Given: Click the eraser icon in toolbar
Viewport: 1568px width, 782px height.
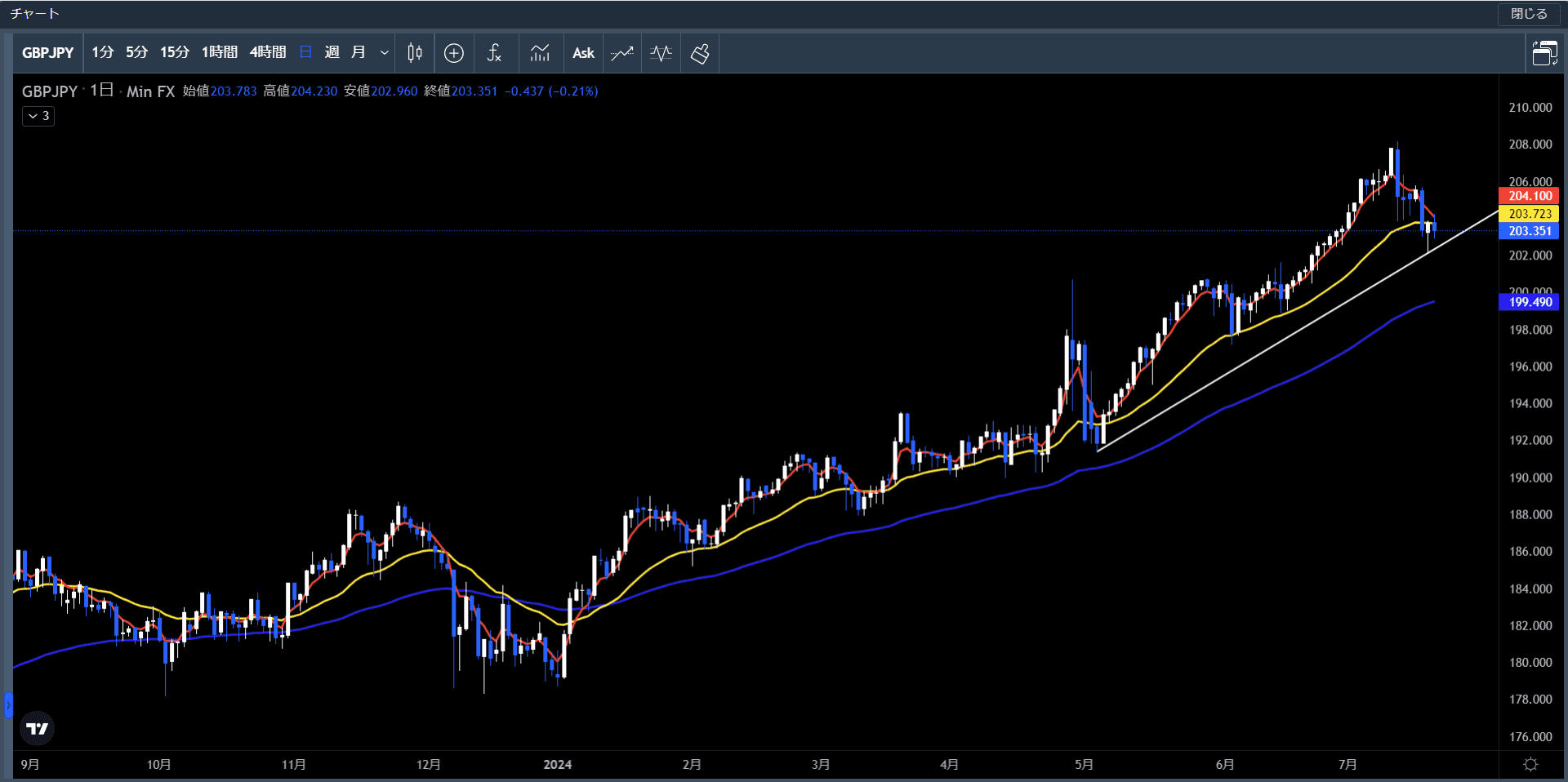Looking at the screenshot, I should [x=700, y=53].
